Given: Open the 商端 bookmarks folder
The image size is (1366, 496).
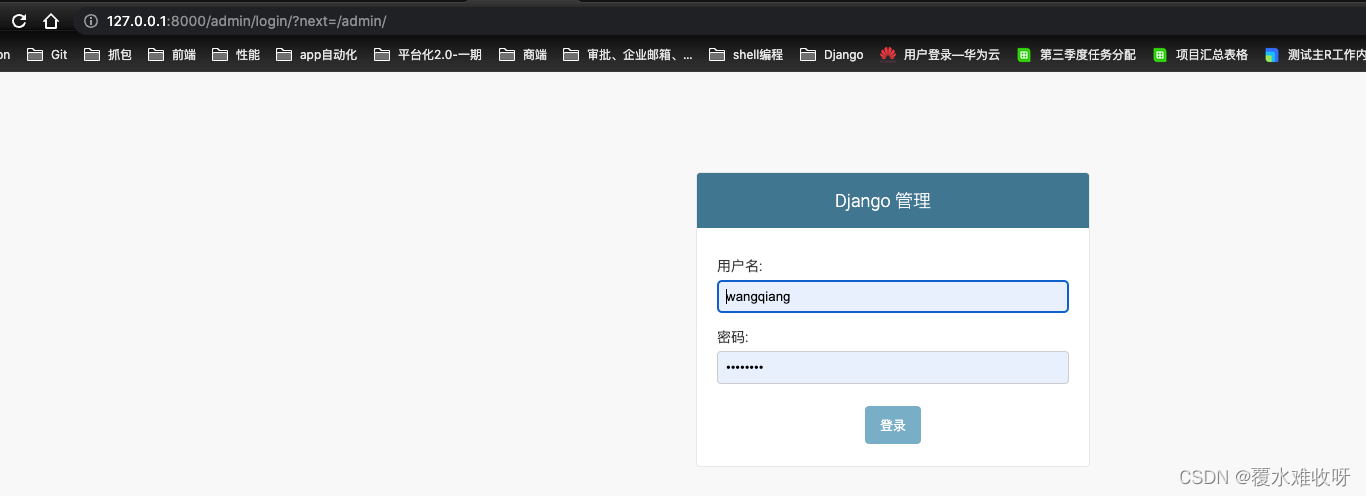Looking at the screenshot, I should pyautogui.click(x=523, y=55).
